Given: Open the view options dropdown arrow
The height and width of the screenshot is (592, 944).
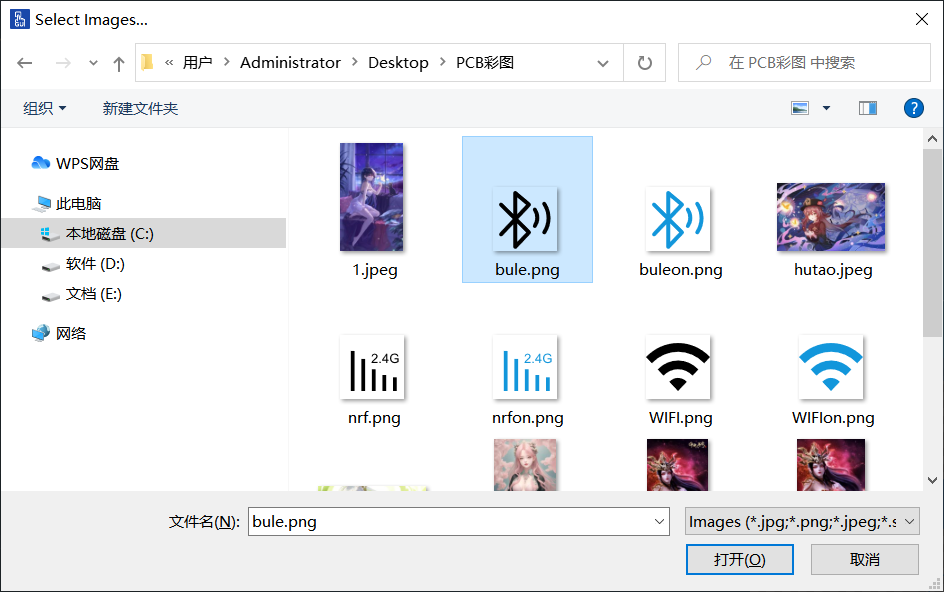Looking at the screenshot, I should tap(827, 108).
